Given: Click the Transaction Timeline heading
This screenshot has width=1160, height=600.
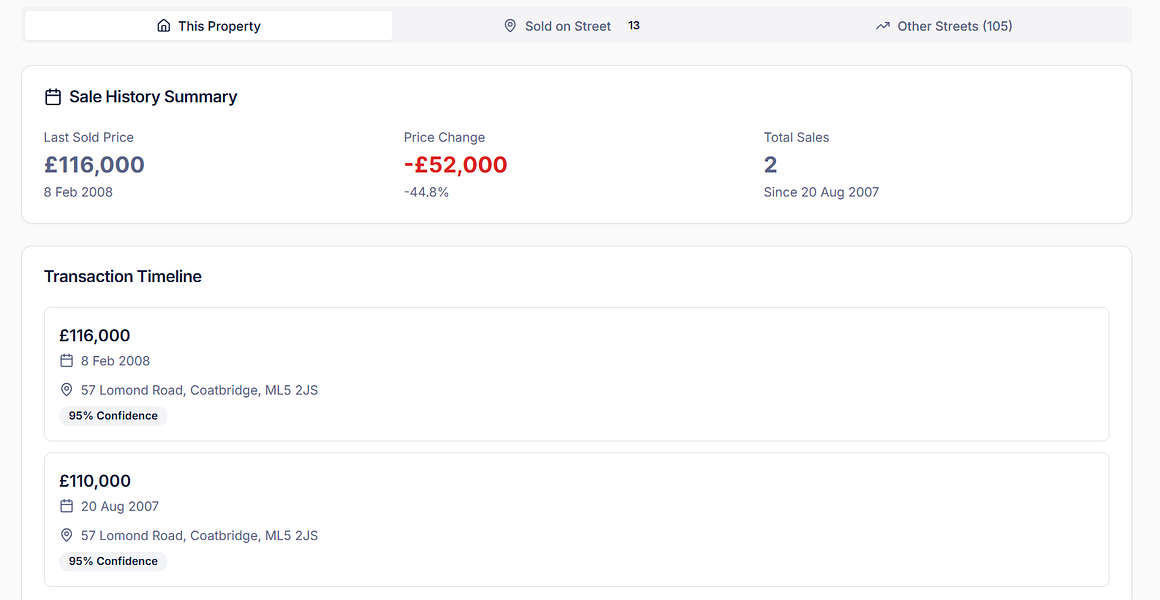Looking at the screenshot, I should click(x=123, y=277).
